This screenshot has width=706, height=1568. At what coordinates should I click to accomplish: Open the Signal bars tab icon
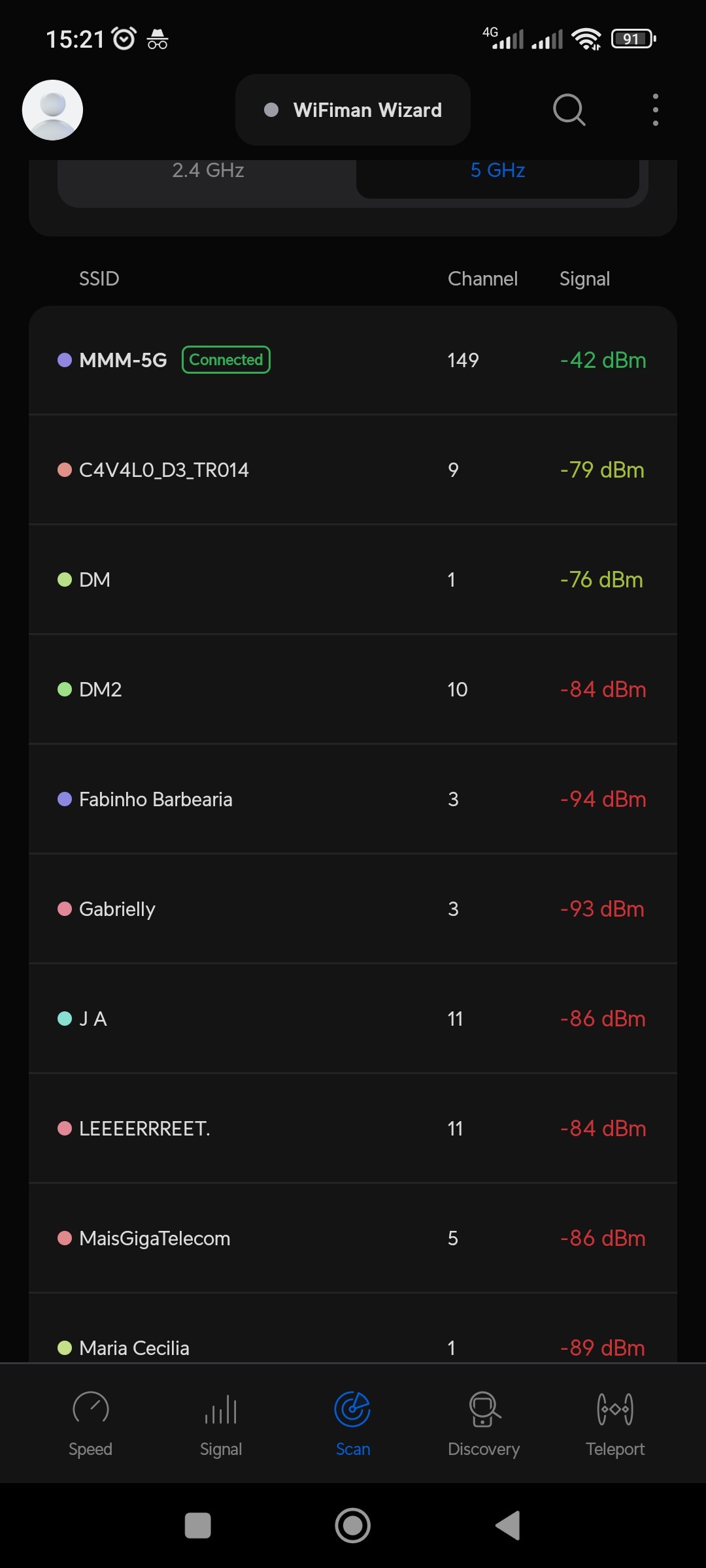click(221, 1410)
